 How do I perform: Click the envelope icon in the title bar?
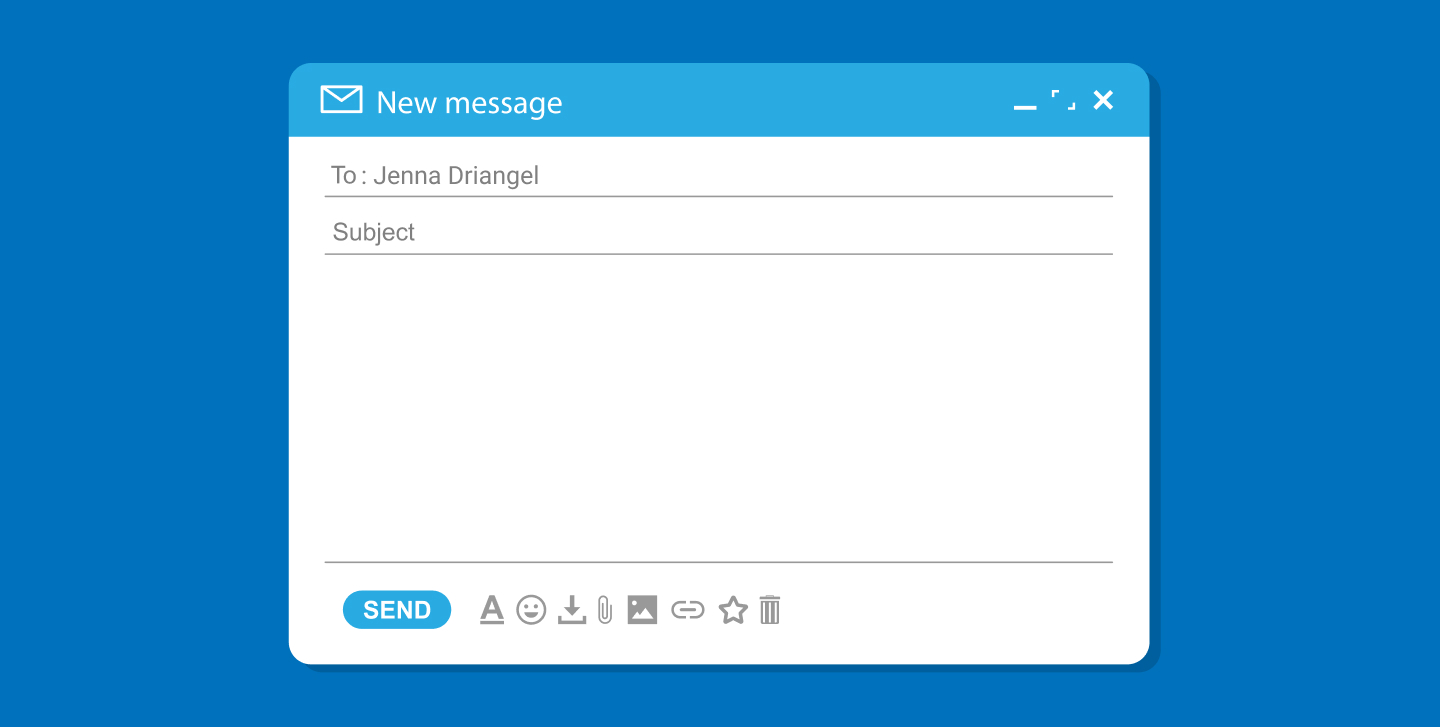click(x=341, y=100)
